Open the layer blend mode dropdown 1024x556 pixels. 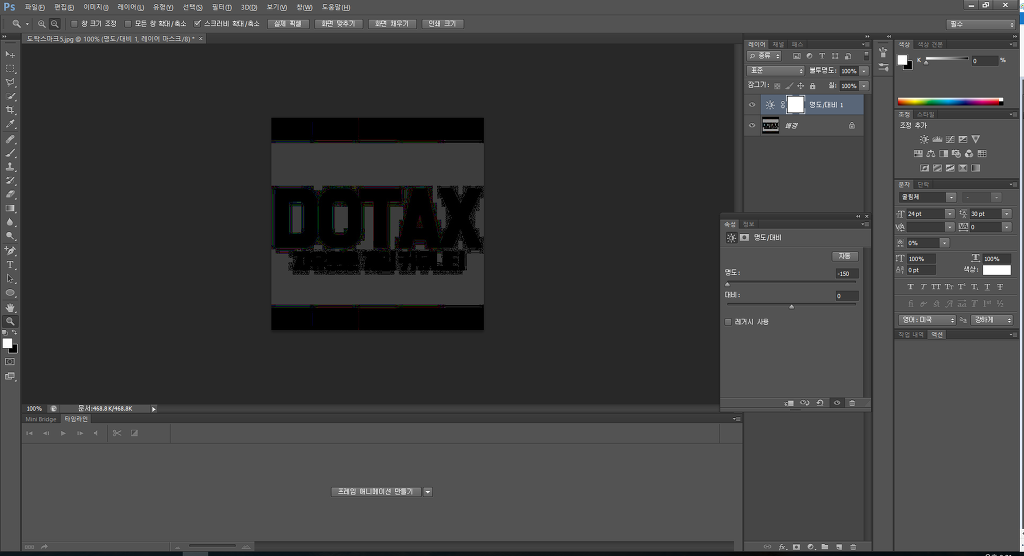click(776, 71)
